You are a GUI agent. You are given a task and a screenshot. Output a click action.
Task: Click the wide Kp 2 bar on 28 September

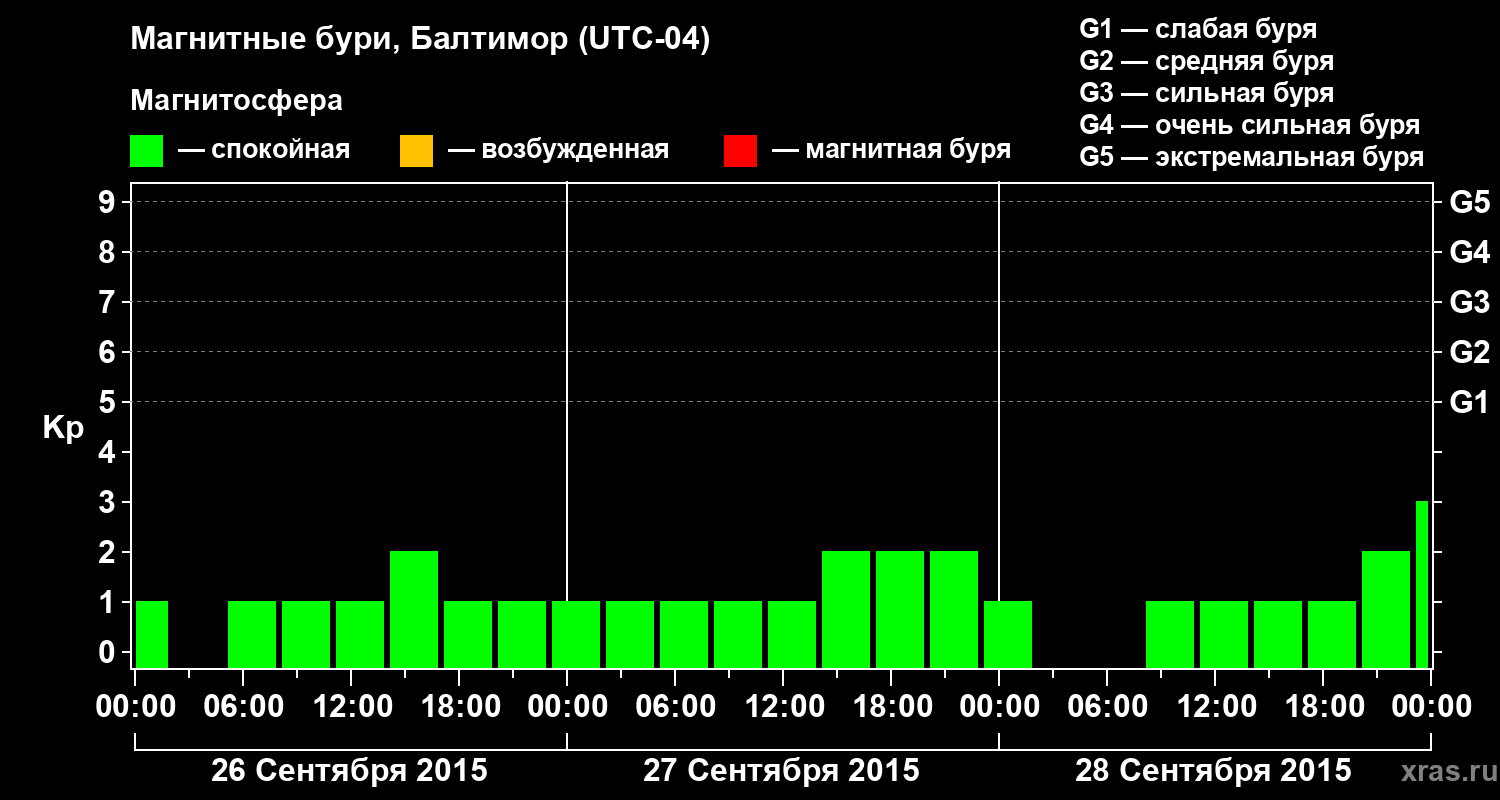coord(1386,609)
